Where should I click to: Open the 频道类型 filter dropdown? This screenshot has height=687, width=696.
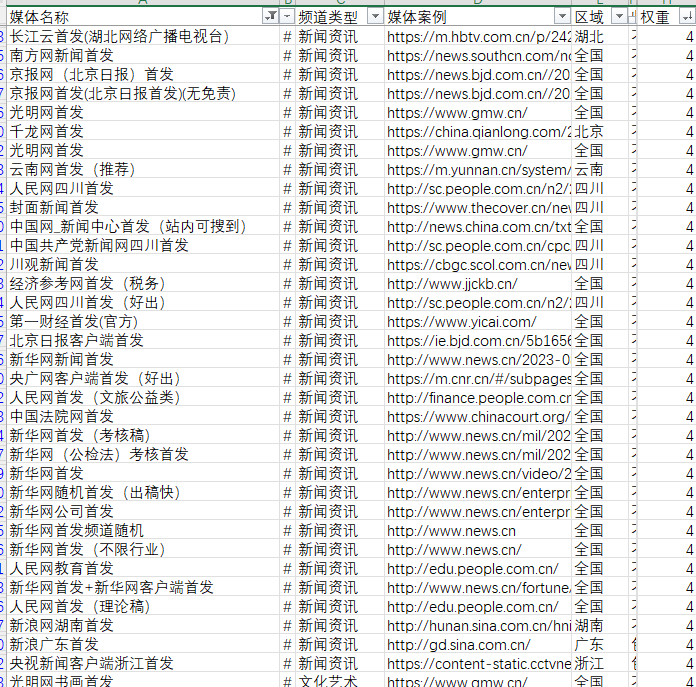pos(375,17)
